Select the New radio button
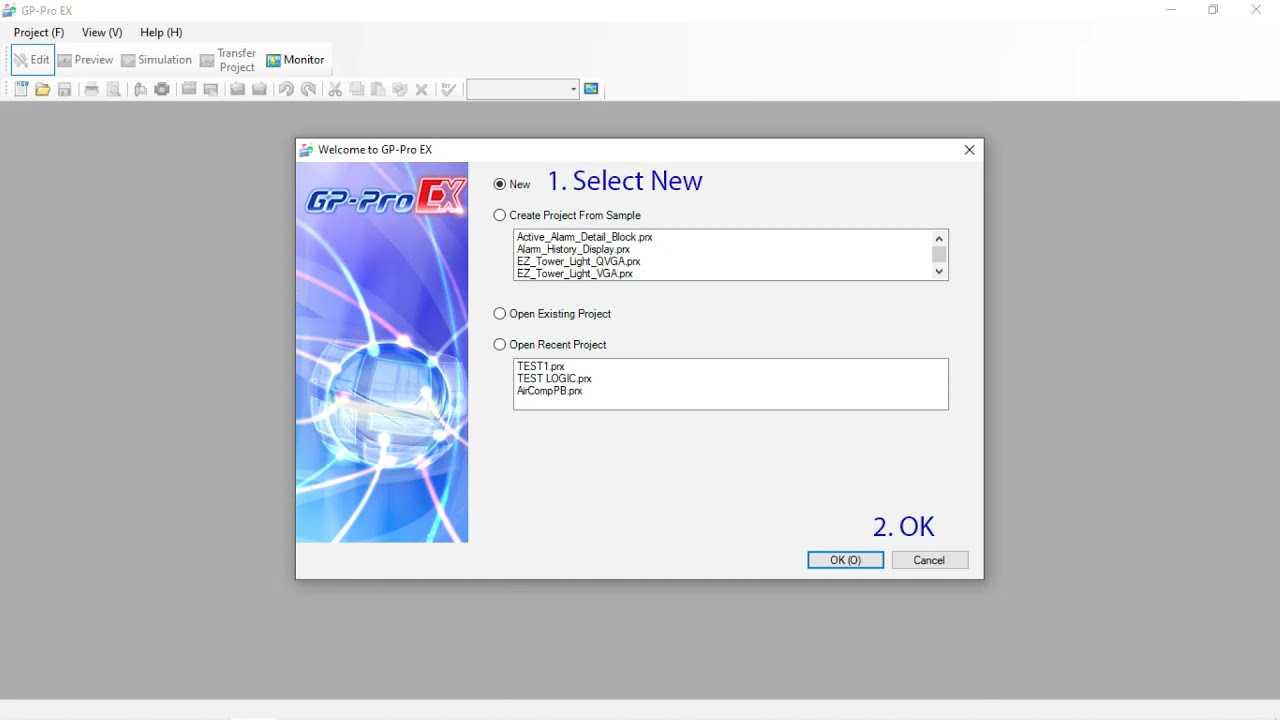 [x=500, y=184]
